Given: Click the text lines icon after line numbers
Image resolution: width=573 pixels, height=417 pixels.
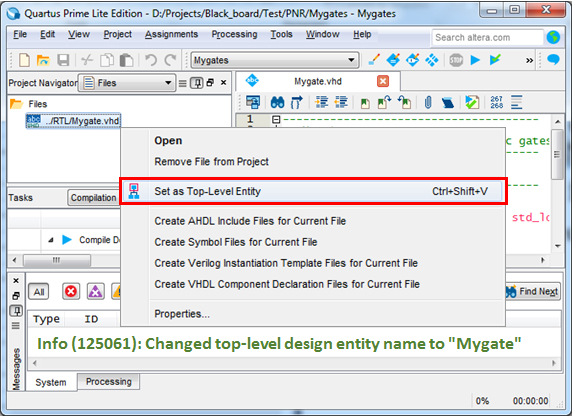Looking at the screenshot, I should pyautogui.click(x=516, y=102).
